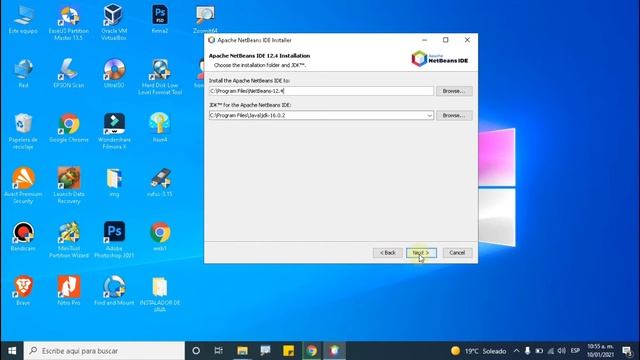Click the taskbar search box
640x360 pixels.
point(104,351)
